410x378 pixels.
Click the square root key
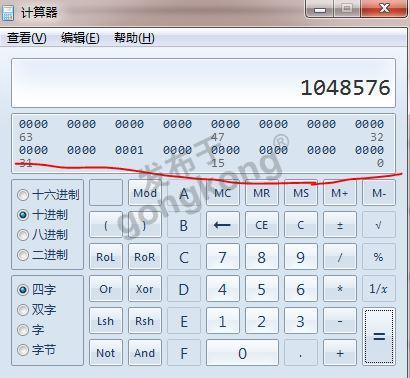tap(379, 225)
